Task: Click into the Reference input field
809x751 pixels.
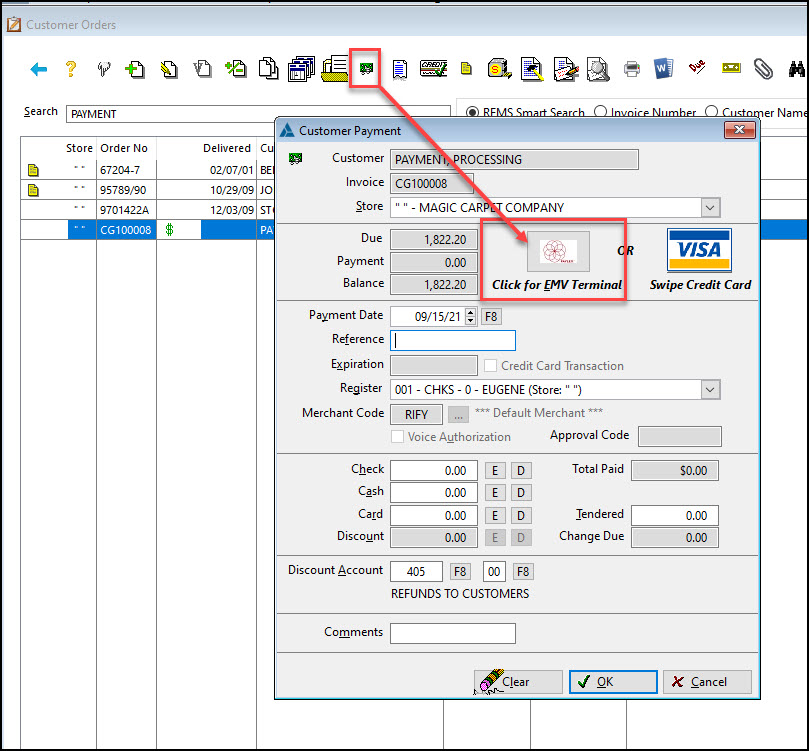Action: point(452,340)
